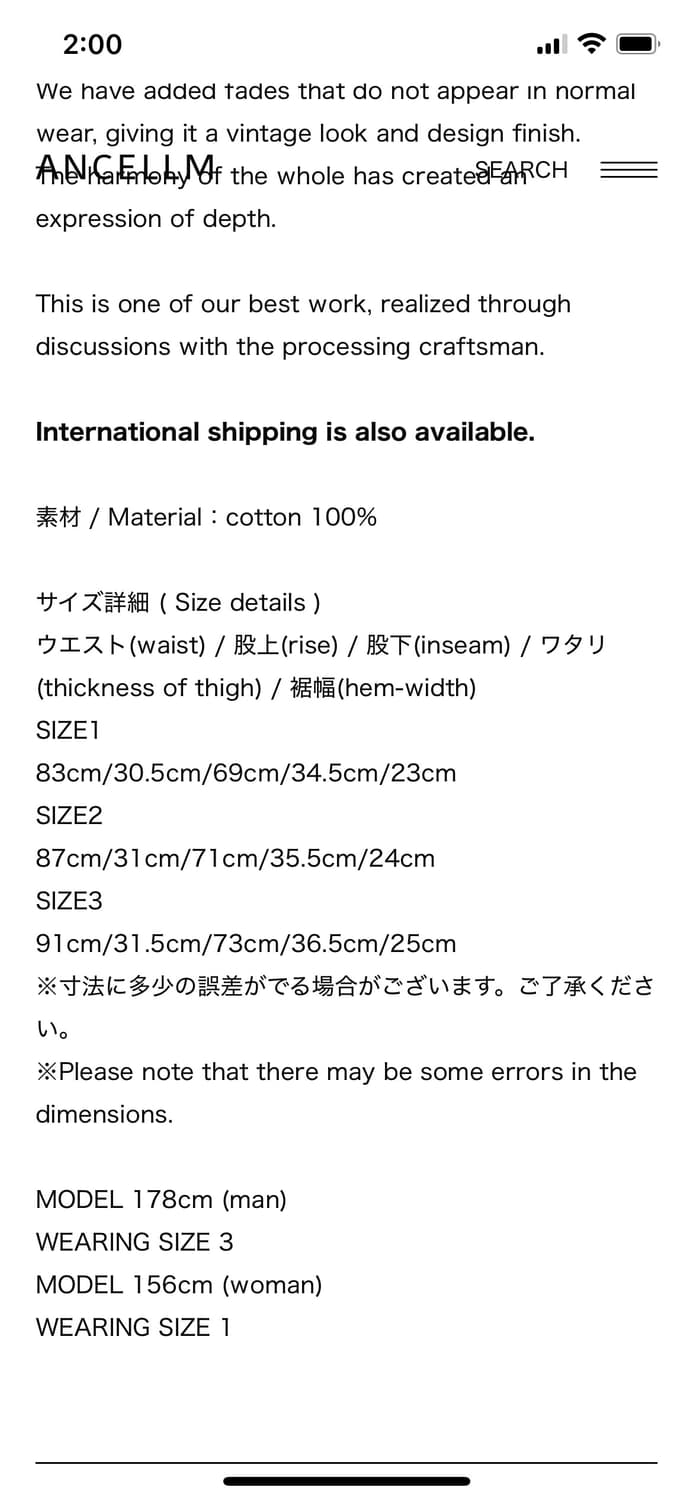Tap the home indicator bar
The height and width of the screenshot is (1500, 693).
(x=346, y=1481)
